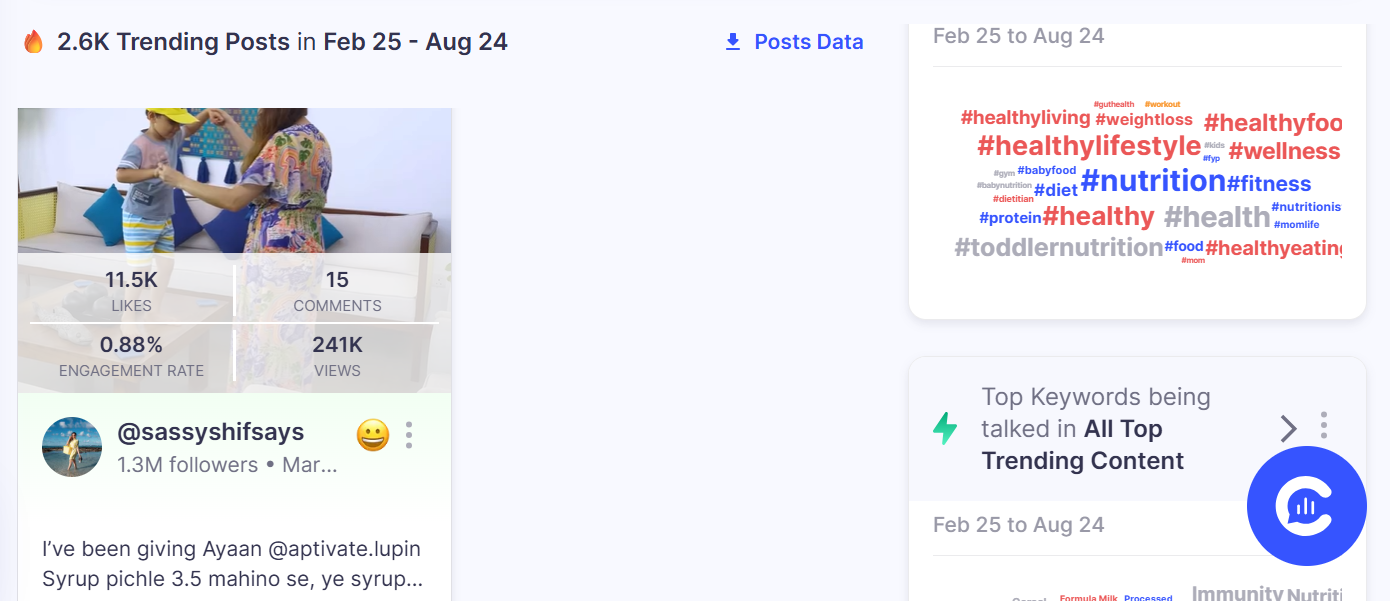Select the #toddlernutrition hashtag
The image size is (1390, 601).
click(x=1059, y=247)
